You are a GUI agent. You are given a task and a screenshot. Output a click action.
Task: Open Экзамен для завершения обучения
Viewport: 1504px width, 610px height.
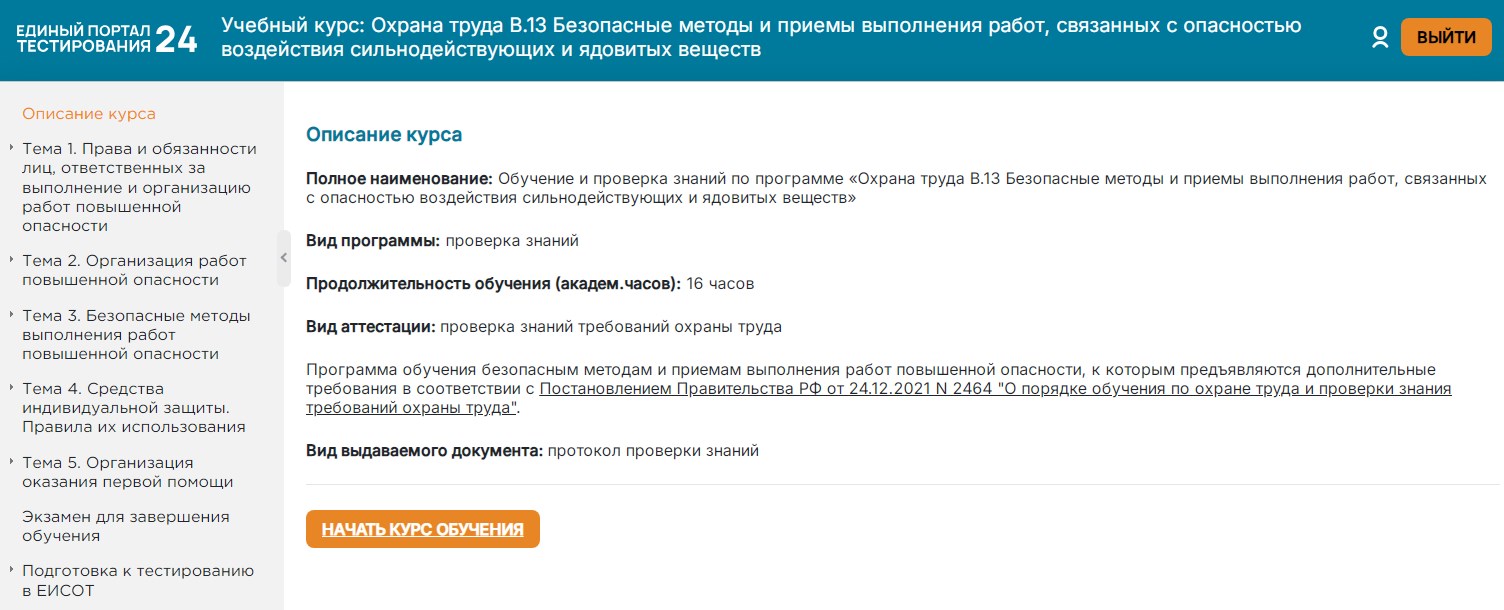coord(125,526)
